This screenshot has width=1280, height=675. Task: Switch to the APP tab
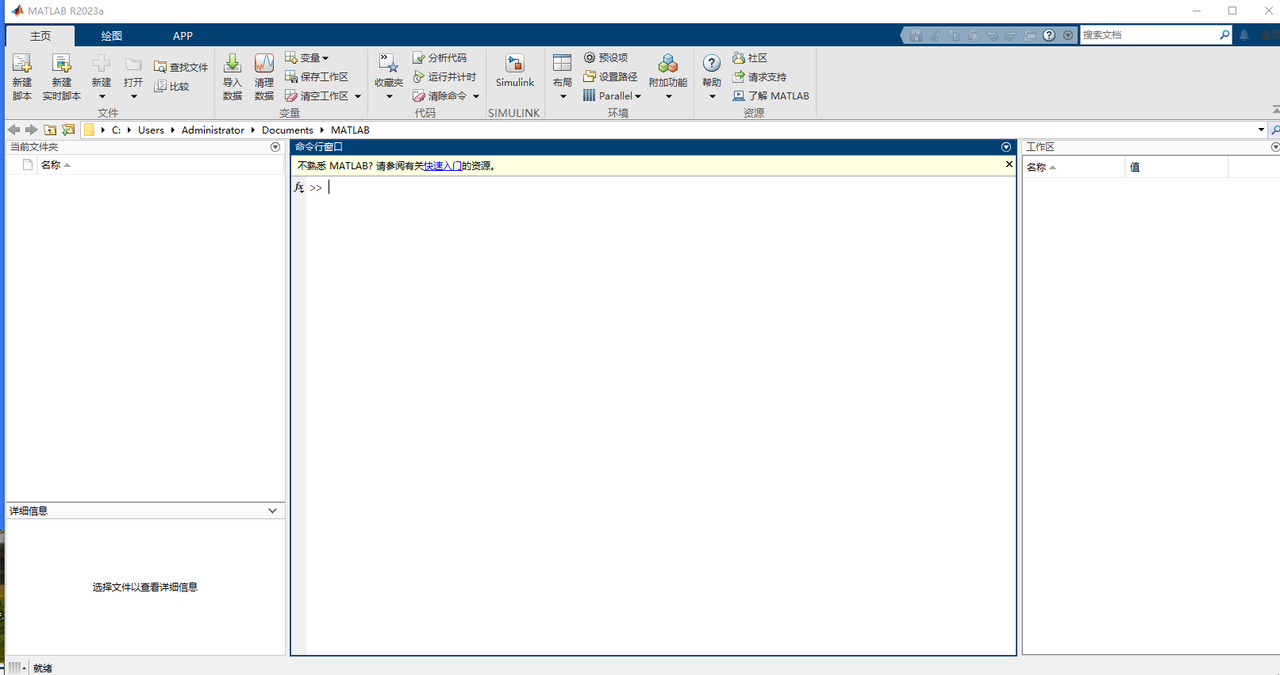pyautogui.click(x=182, y=36)
